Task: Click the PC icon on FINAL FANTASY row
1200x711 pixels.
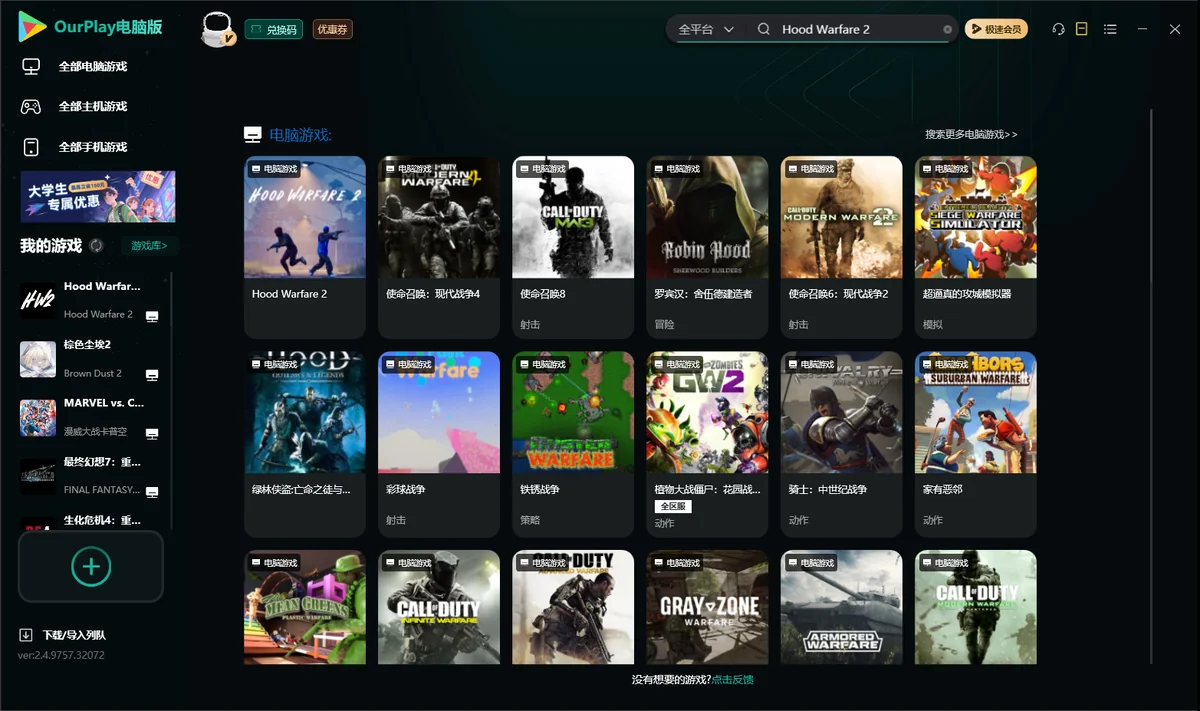Action: (x=152, y=492)
